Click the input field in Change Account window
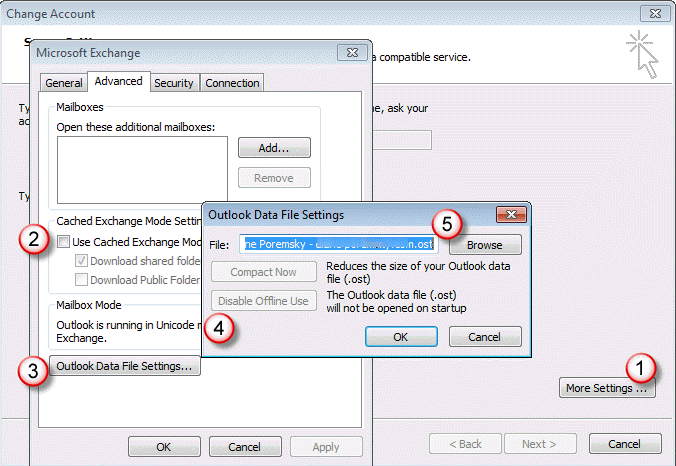 [402, 140]
